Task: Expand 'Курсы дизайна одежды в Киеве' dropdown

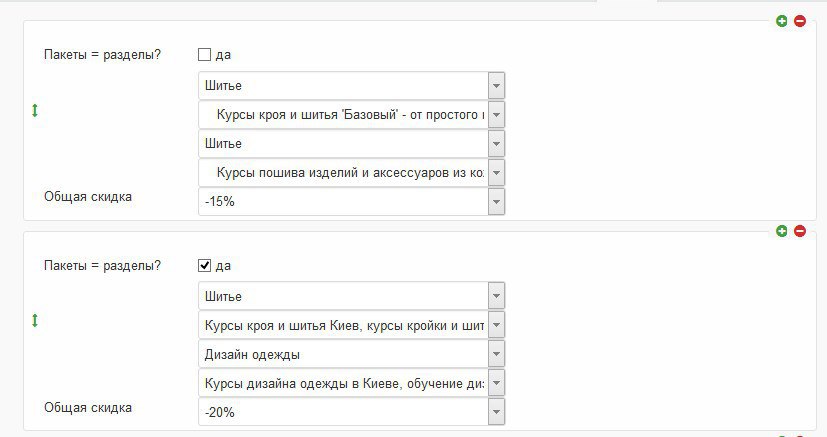Action: coord(496,383)
